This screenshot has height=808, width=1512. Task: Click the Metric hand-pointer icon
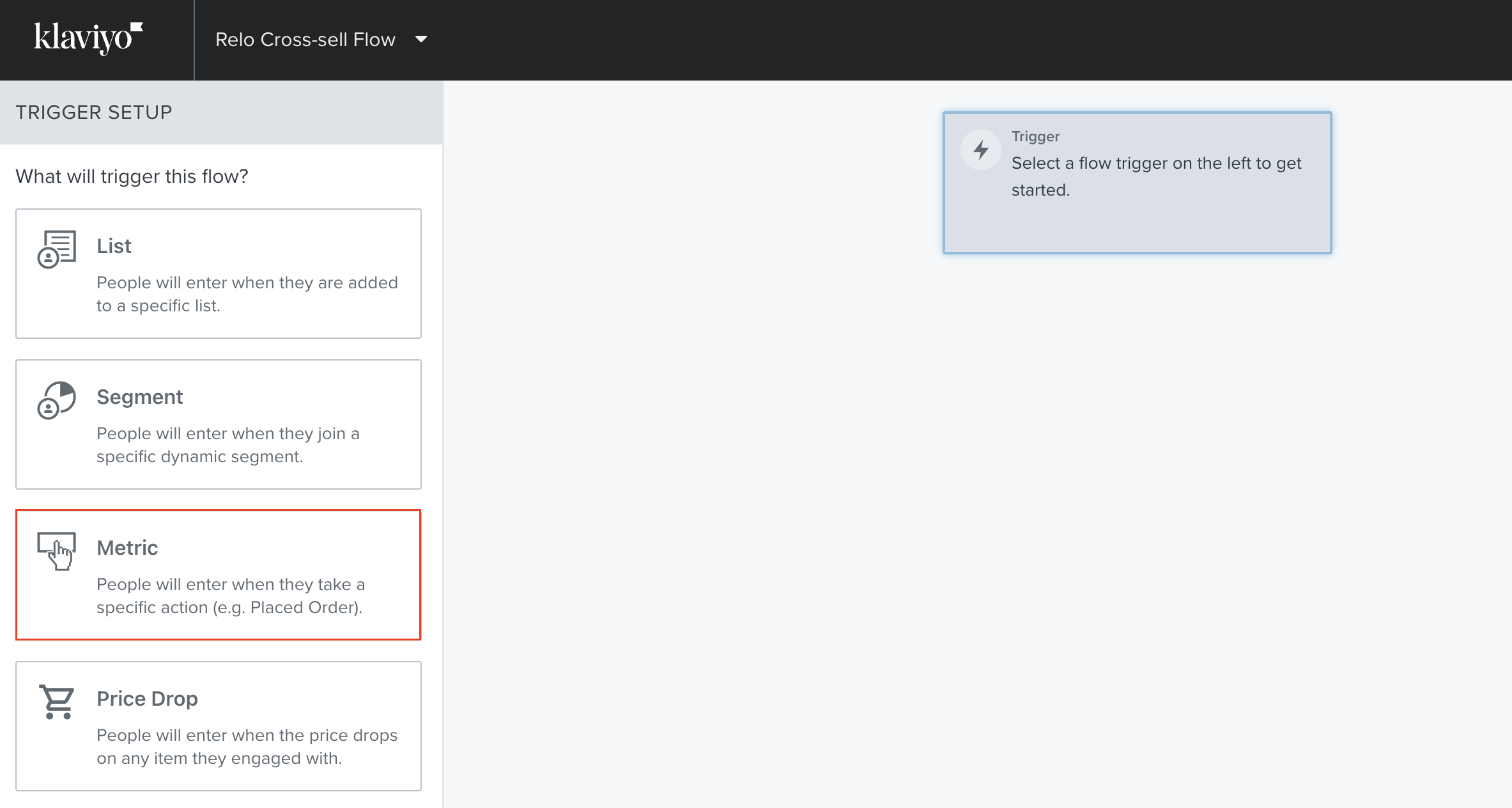tap(57, 551)
